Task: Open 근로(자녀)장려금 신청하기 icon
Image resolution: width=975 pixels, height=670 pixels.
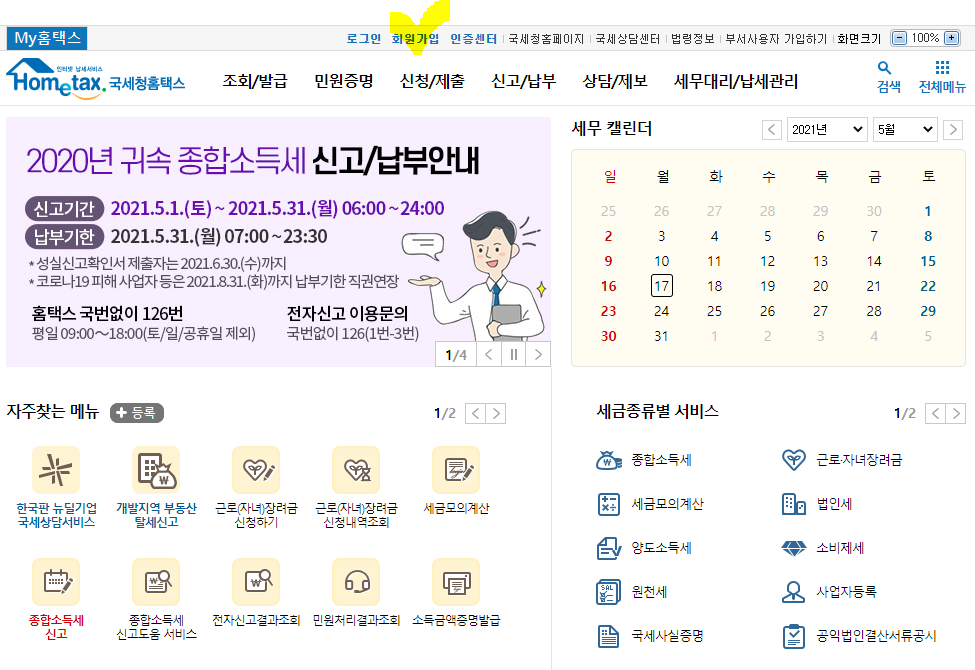Action: [x=256, y=470]
